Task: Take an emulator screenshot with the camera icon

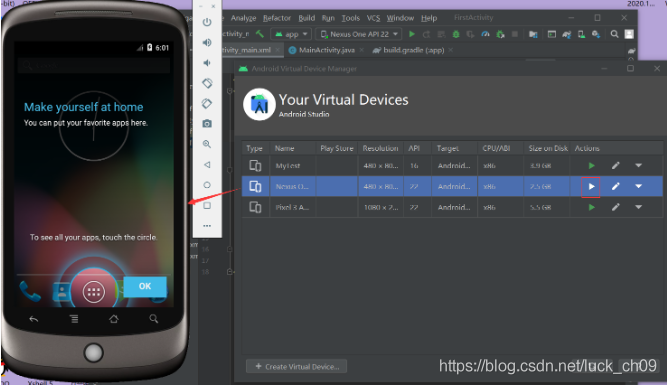Action: pos(207,124)
